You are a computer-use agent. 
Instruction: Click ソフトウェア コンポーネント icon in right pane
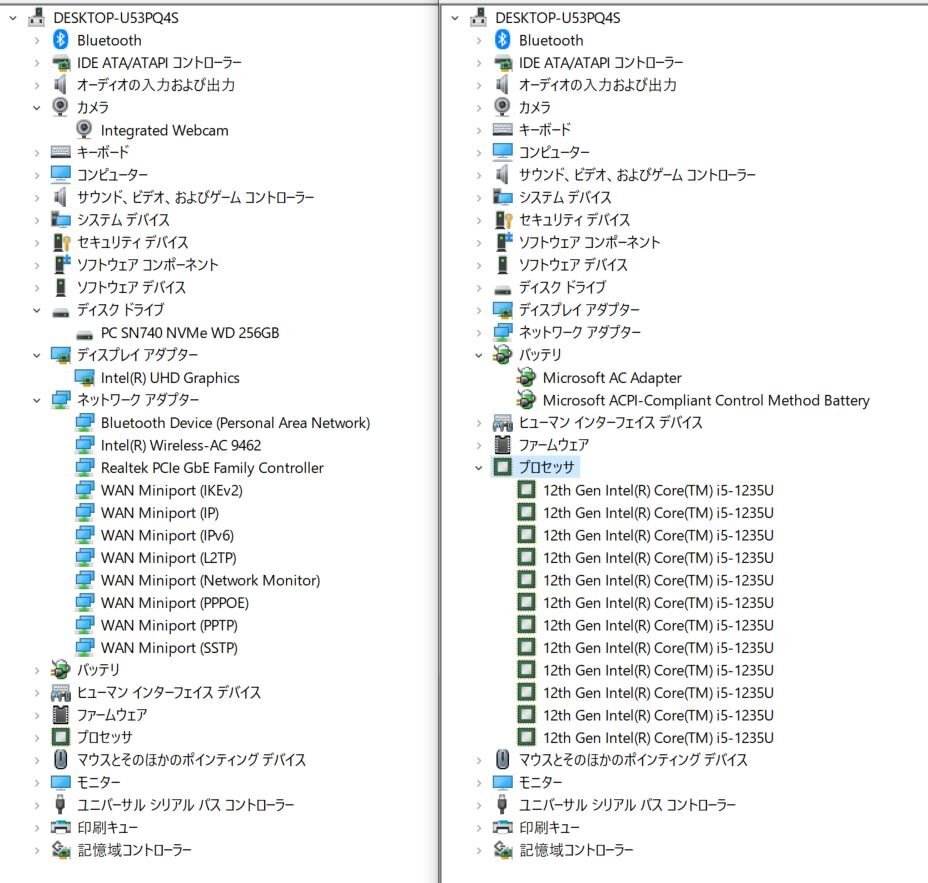tap(504, 242)
